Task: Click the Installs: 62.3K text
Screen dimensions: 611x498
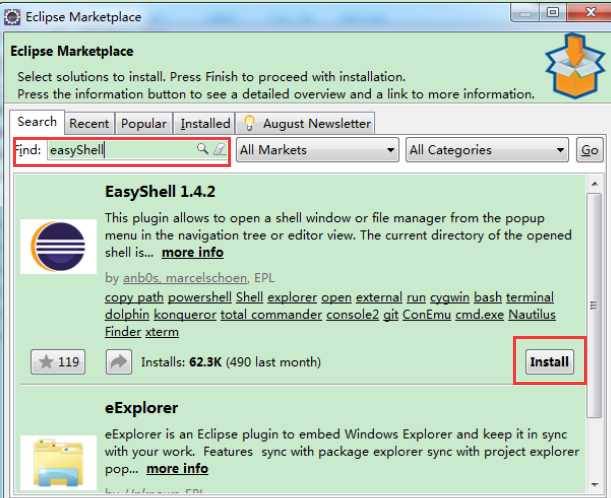Action: tap(181, 362)
